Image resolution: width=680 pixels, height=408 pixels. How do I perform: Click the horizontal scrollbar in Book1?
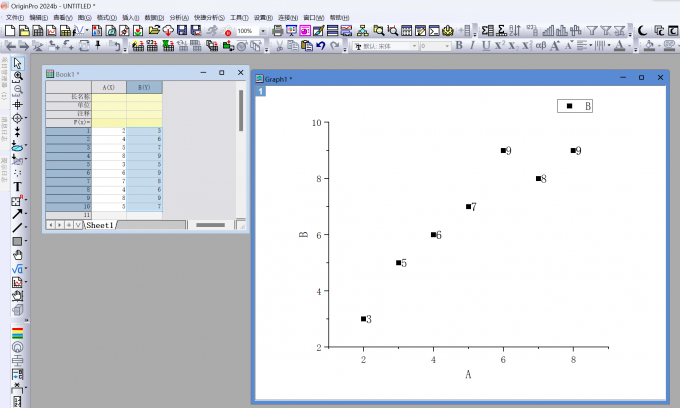[210, 225]
